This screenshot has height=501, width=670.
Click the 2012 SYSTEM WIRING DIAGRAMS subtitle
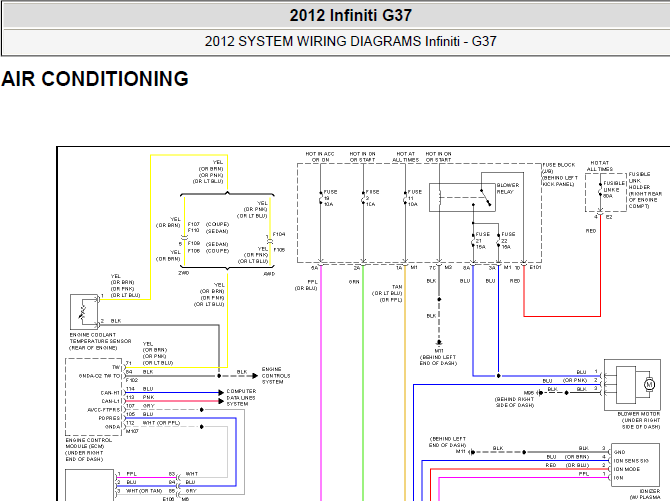(x=350, y=41)
